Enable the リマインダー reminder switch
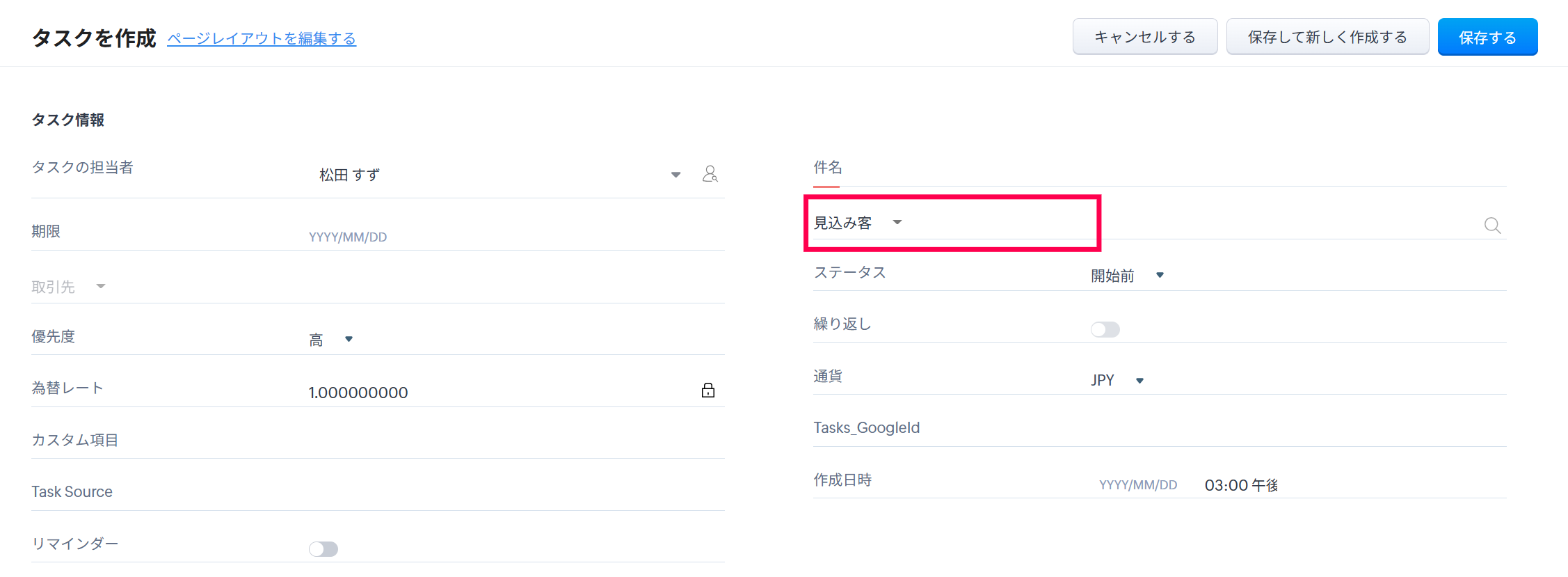1568x577 pixels. (323, 549)
